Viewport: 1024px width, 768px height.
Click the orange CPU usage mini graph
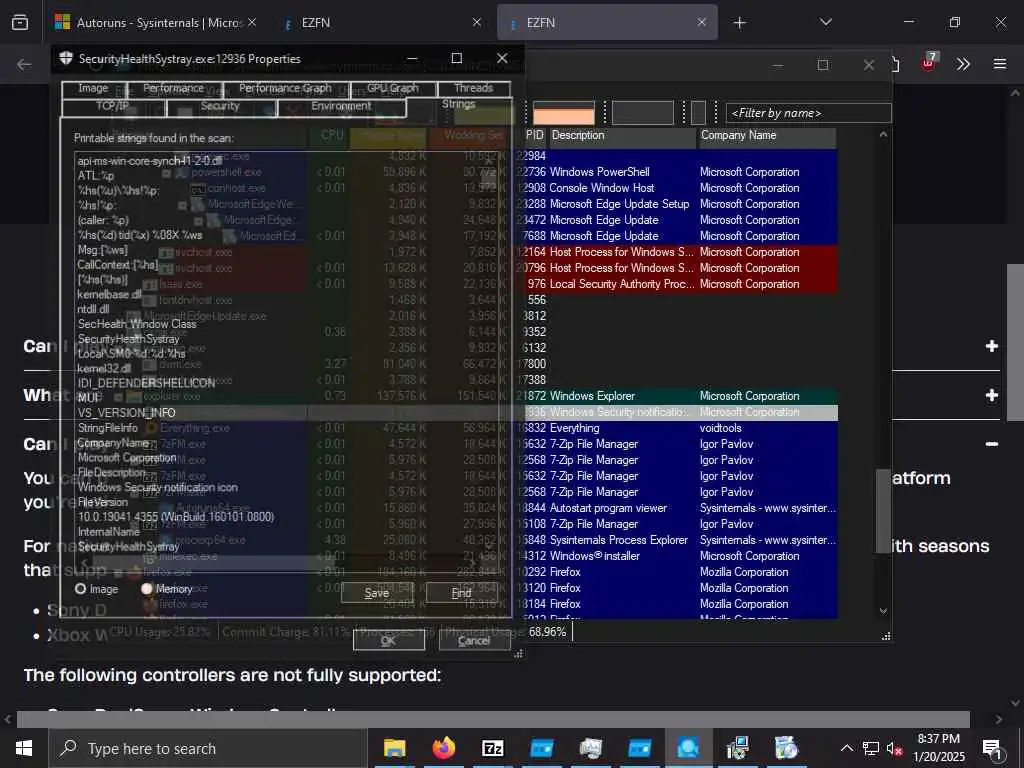(x=564, y=113)
